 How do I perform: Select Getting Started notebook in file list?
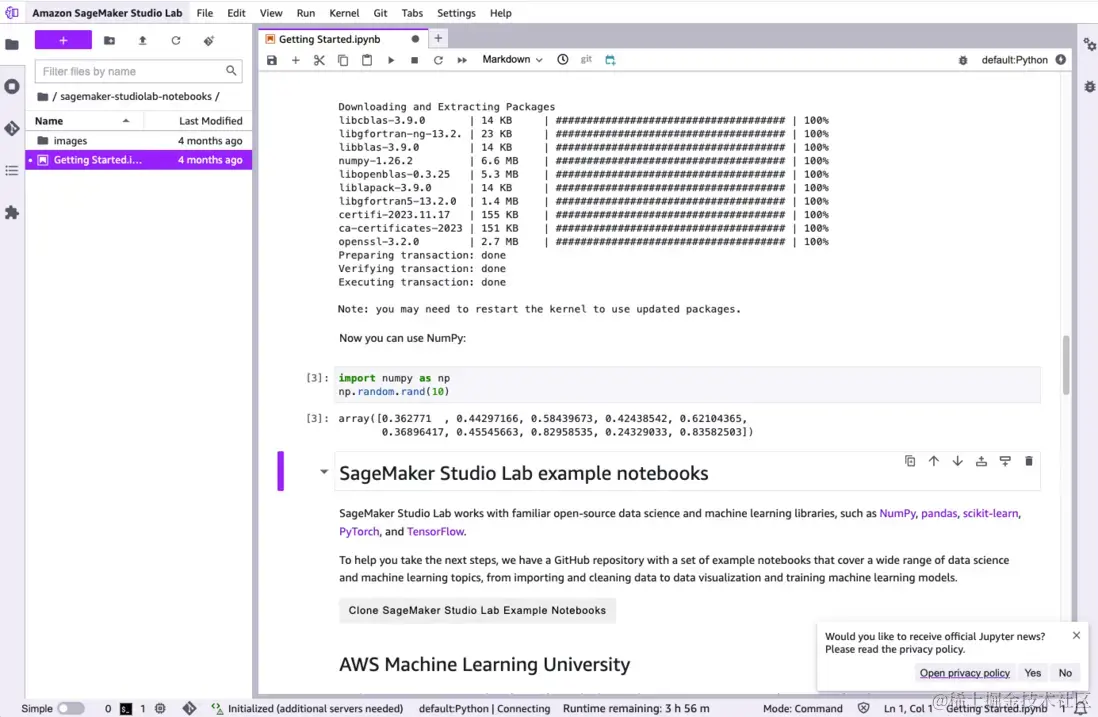(x=139, y=160)
